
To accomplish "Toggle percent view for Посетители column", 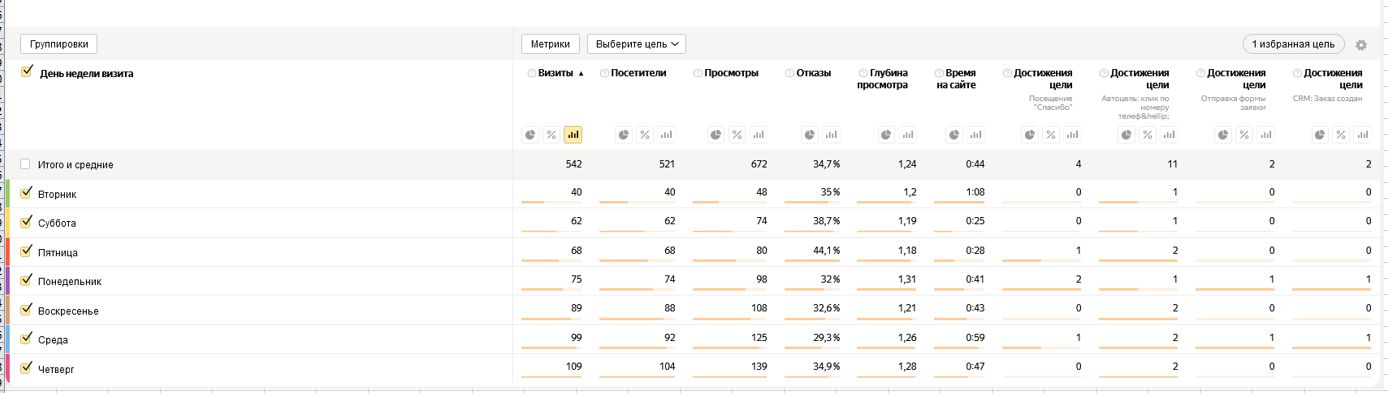I will 644,135.
